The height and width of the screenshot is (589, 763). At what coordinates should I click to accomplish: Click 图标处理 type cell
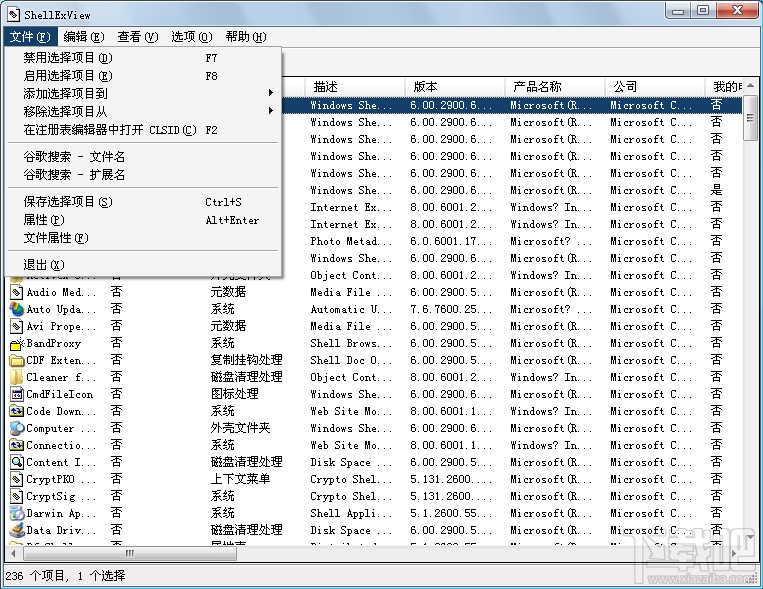coord(234,394)
